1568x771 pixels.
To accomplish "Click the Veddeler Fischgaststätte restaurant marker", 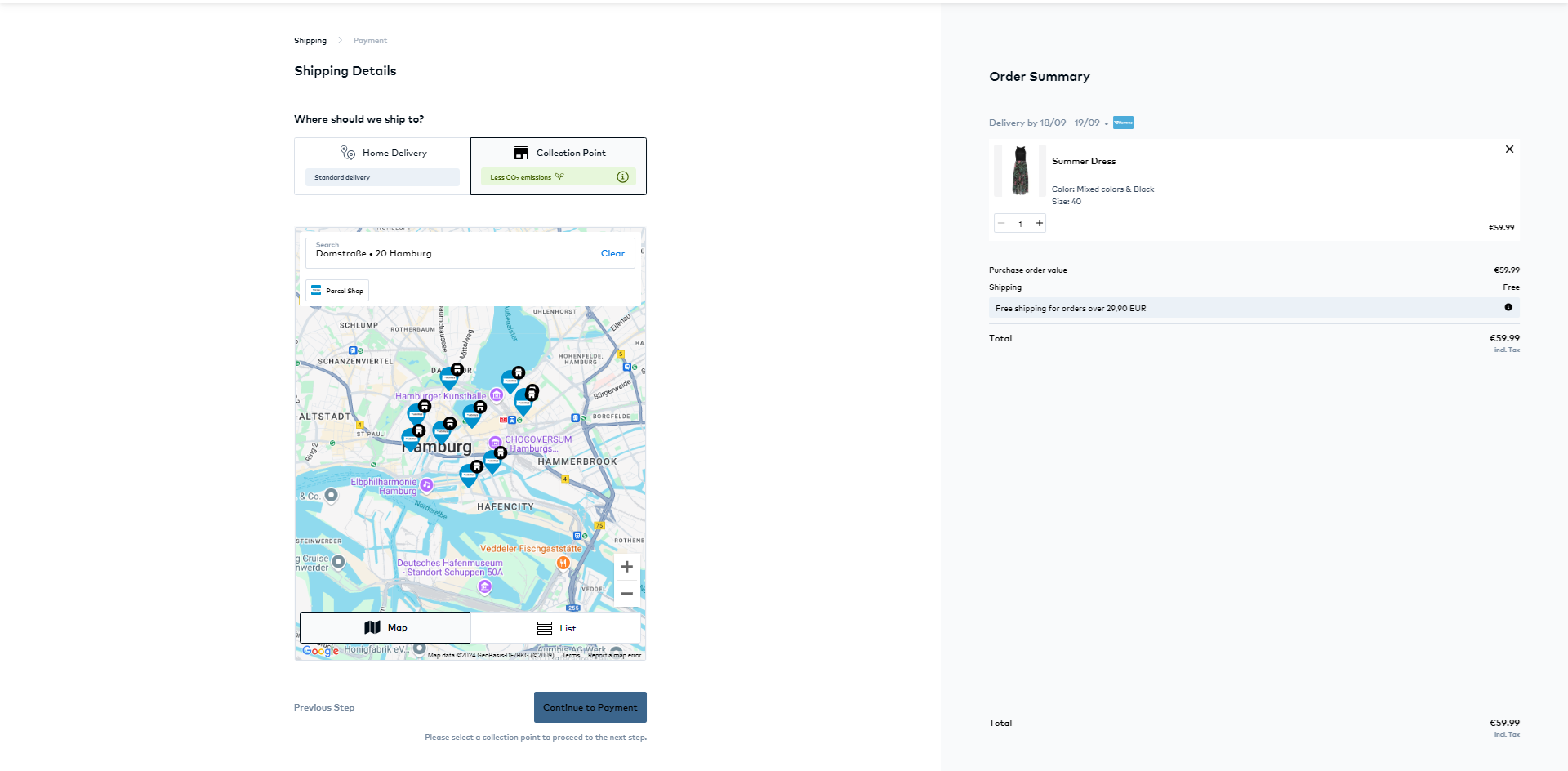I will (x=563, y=563).
